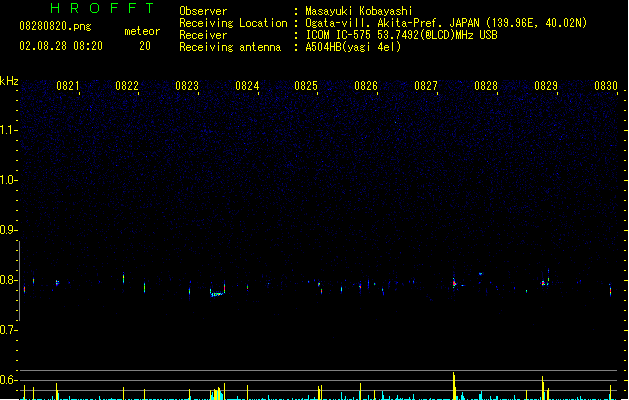The image size is (629, 400).
Task: Click the ICOM IC-575 receiver value
Action: point(402,35)
